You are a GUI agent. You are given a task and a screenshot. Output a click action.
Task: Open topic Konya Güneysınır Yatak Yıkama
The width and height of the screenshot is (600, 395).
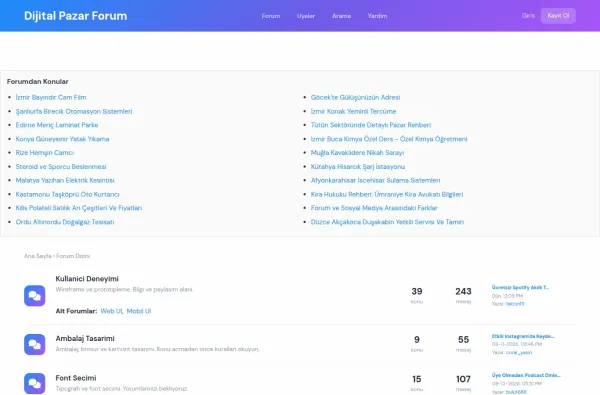(x=62, y=139)
